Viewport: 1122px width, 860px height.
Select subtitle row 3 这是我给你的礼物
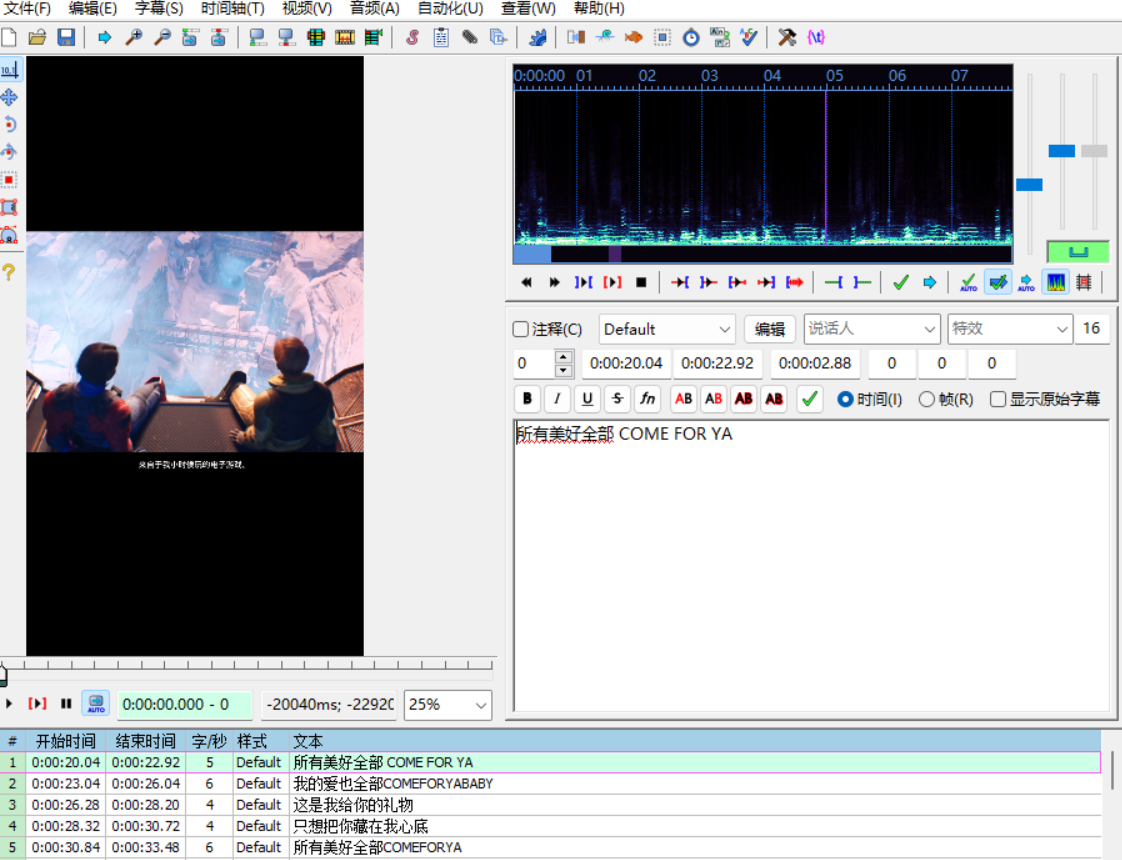point(550,805)
